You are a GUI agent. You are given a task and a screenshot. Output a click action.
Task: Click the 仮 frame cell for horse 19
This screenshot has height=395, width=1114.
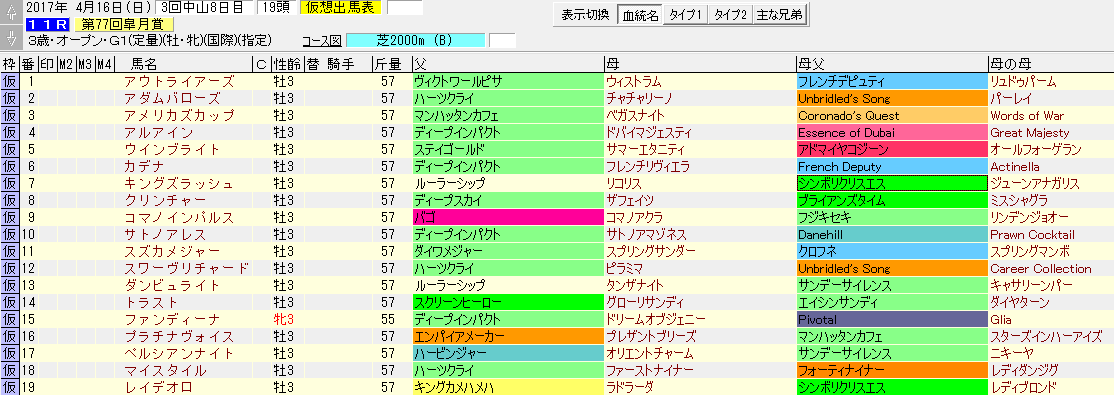click(10, 388)
